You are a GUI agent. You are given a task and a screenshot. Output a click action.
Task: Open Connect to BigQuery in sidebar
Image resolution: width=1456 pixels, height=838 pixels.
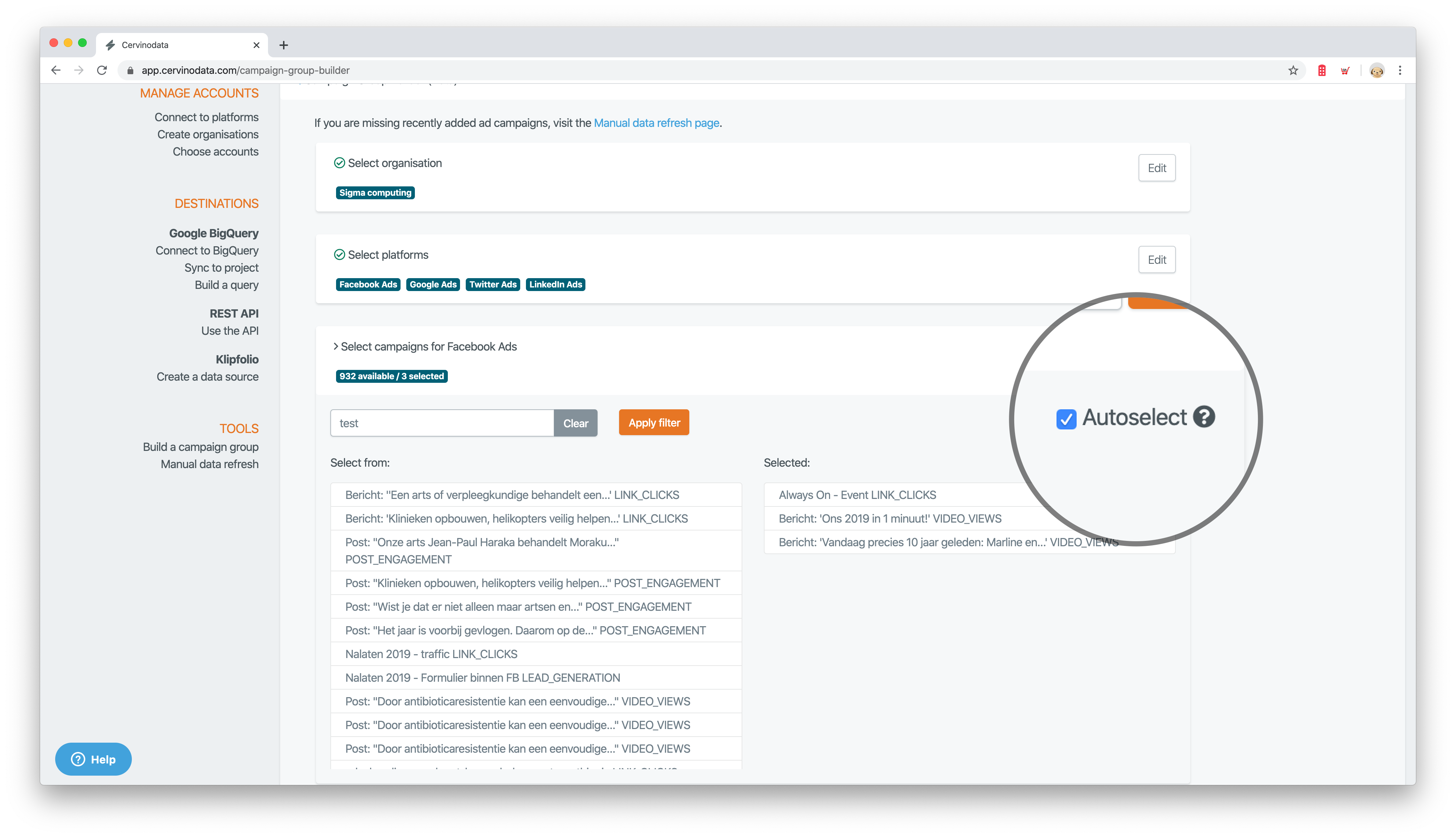pos(206,251)
